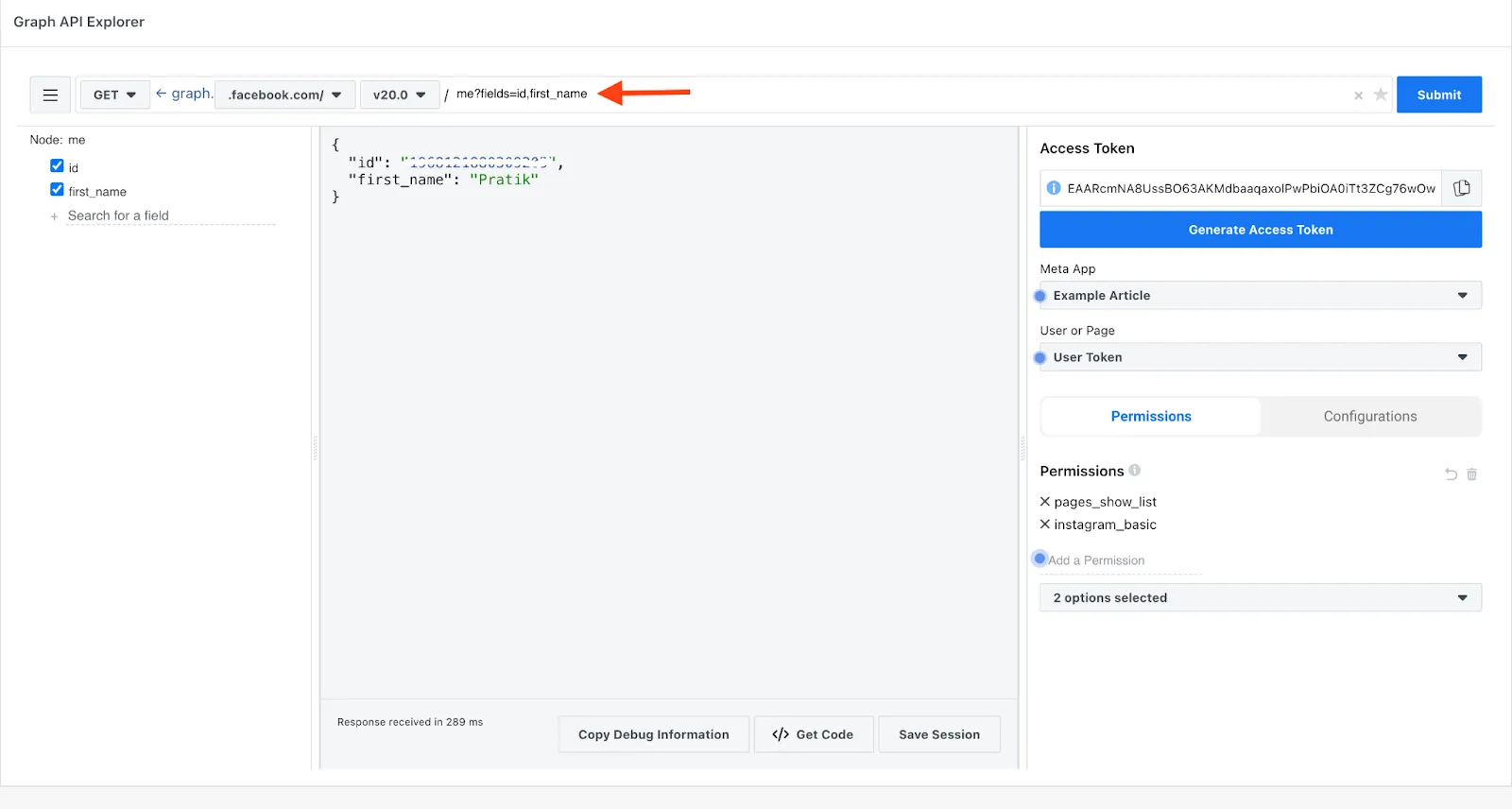The height and width of the screenshot is (809, 1512).
Task: Click the Node: me label
Action: click(x=58, y=140)
